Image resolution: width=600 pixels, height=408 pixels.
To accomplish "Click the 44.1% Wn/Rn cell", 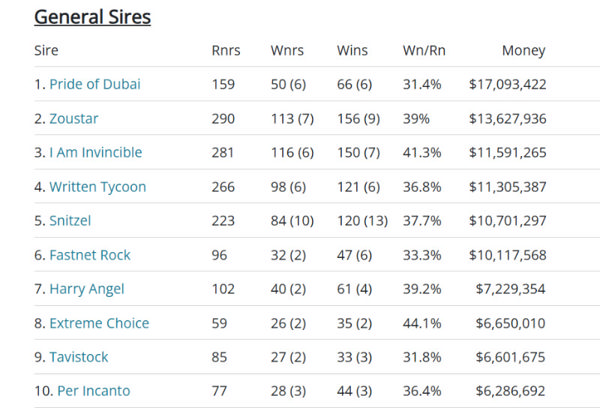I will [422, 323].
